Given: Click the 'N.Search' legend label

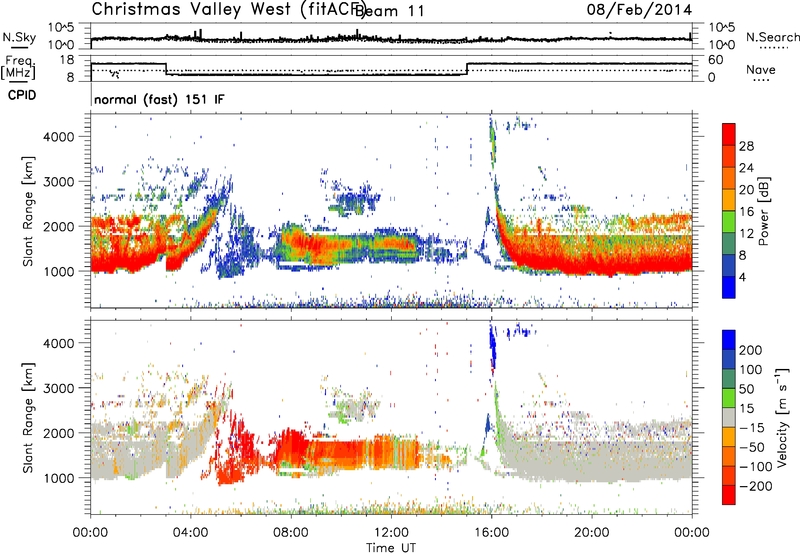Looking at the screenshot, I should pyautogui.click(x=772, y=37).
